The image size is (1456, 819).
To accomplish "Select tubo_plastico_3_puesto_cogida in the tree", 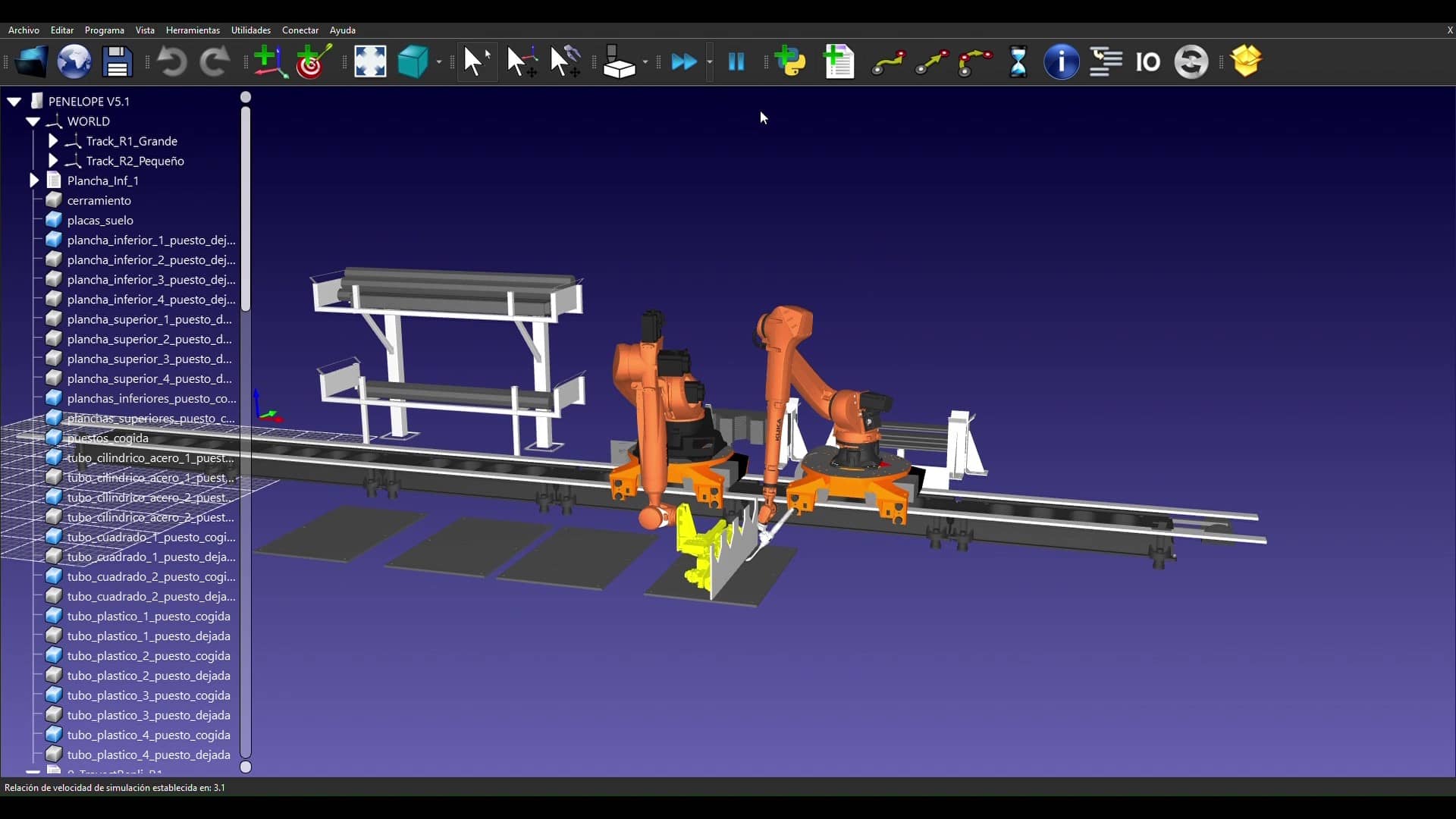I will pos(149,695).
